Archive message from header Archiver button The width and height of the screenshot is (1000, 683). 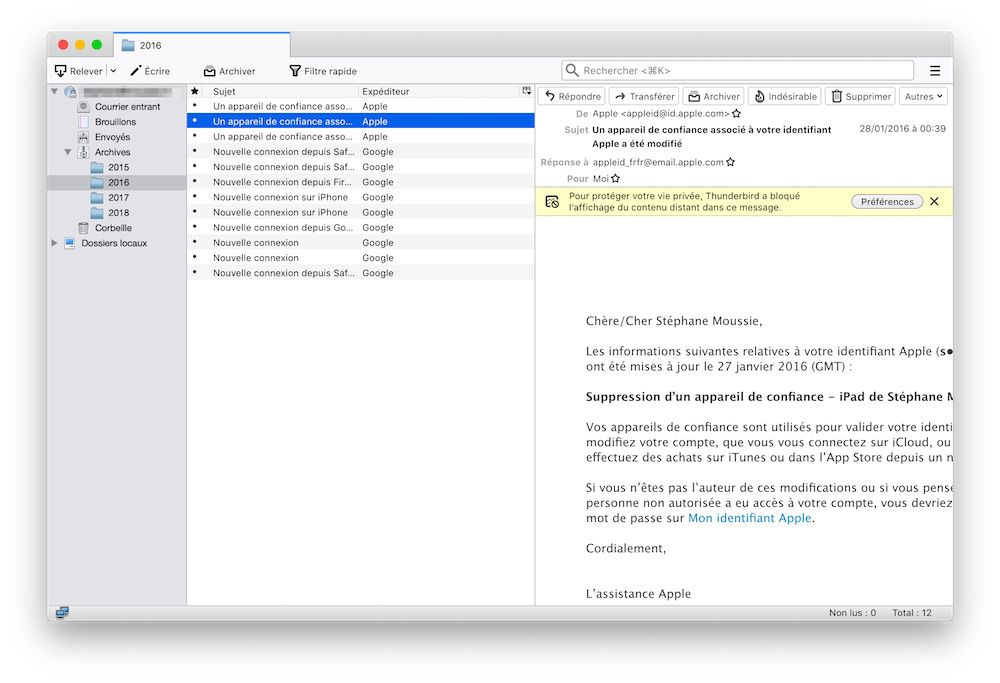click(714, 96)
